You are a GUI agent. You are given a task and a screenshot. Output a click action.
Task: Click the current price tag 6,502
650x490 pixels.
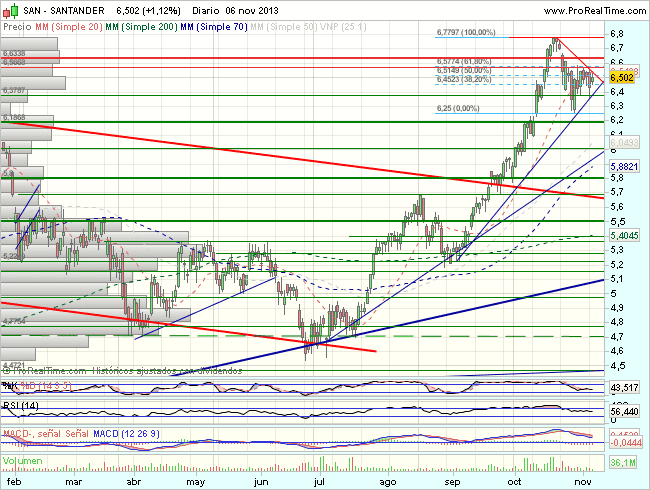(x=622, y=78)
